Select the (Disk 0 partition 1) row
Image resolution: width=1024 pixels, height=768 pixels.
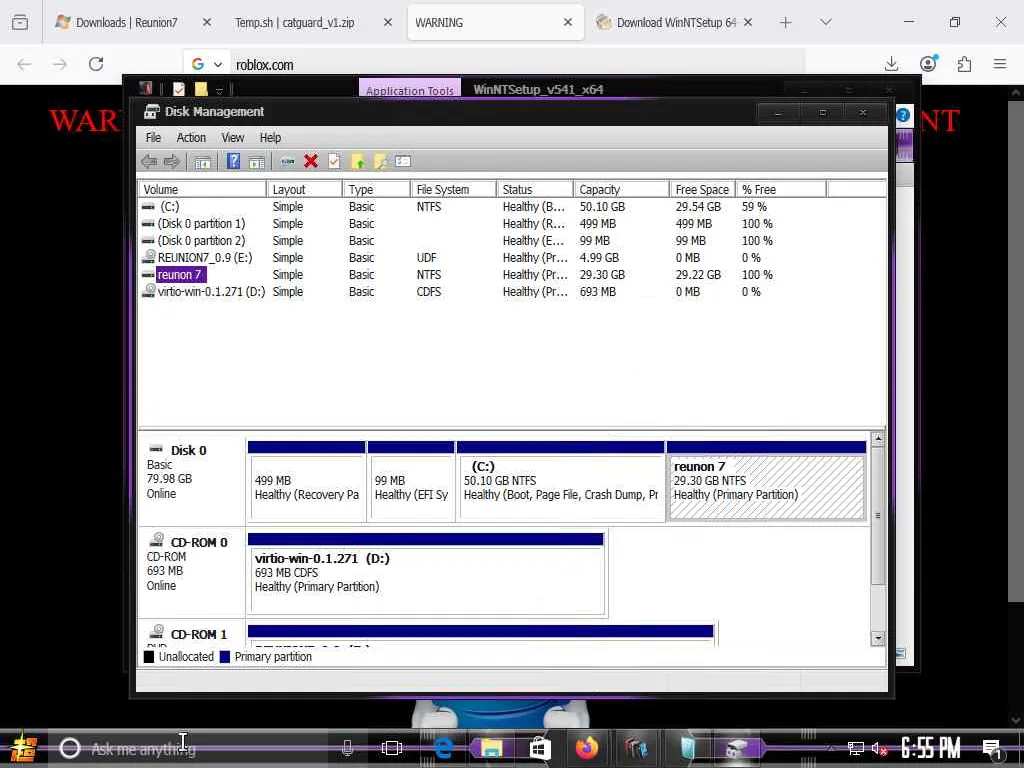click(512, 223)
